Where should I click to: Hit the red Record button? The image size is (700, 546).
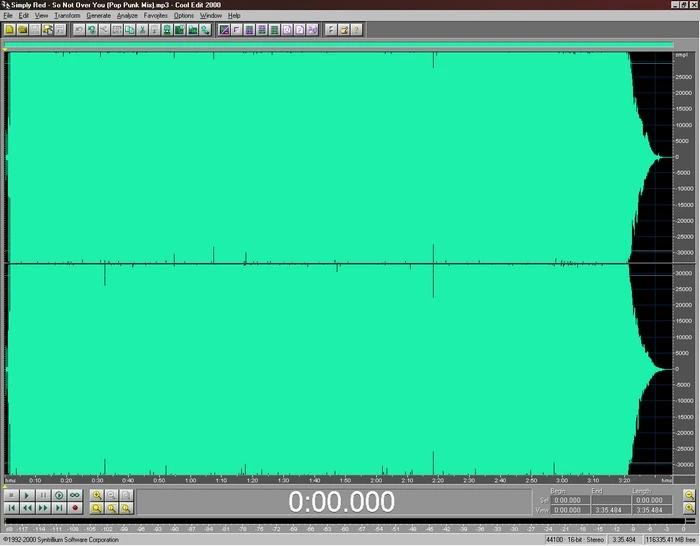tap(75, 508)
